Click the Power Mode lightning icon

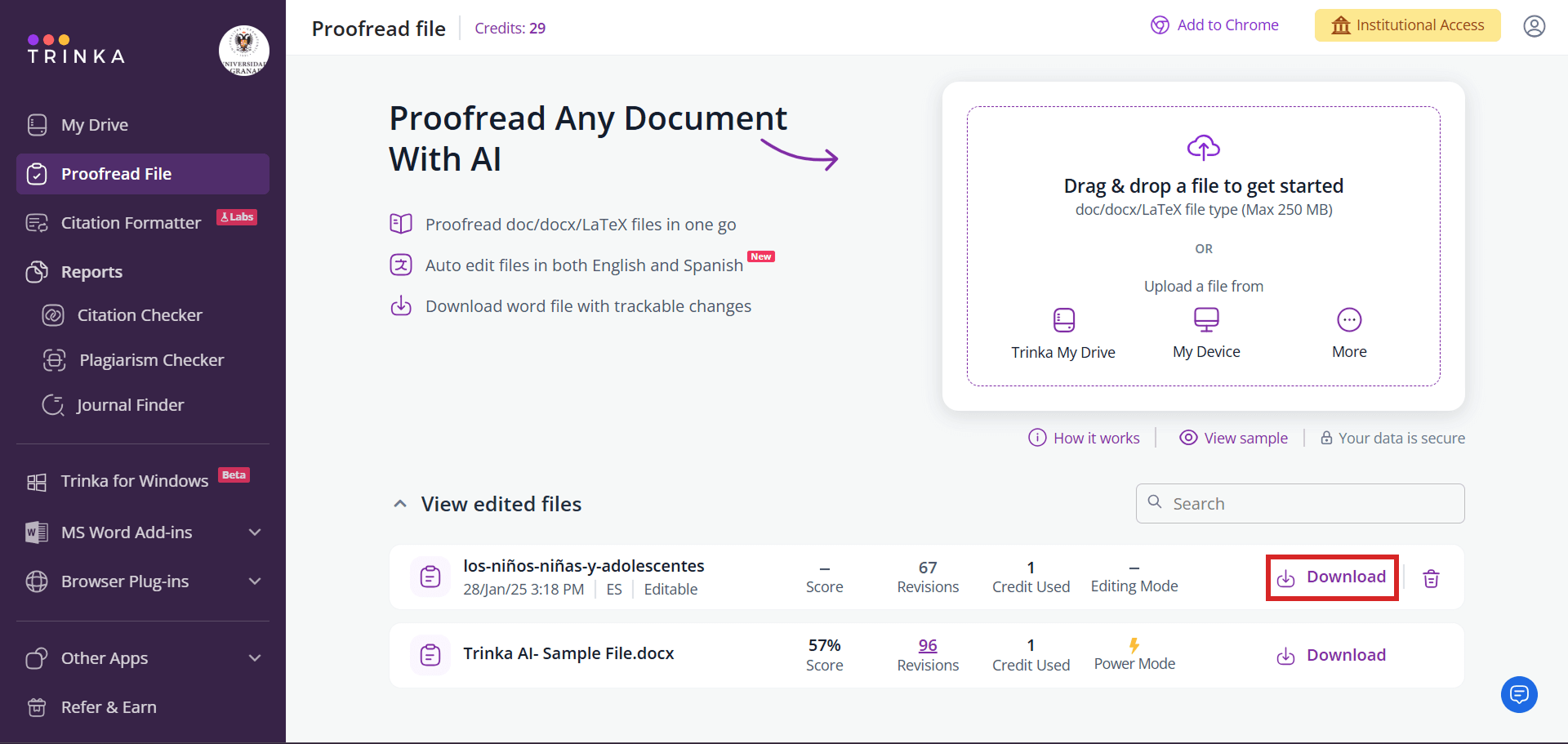[1134, 644]
